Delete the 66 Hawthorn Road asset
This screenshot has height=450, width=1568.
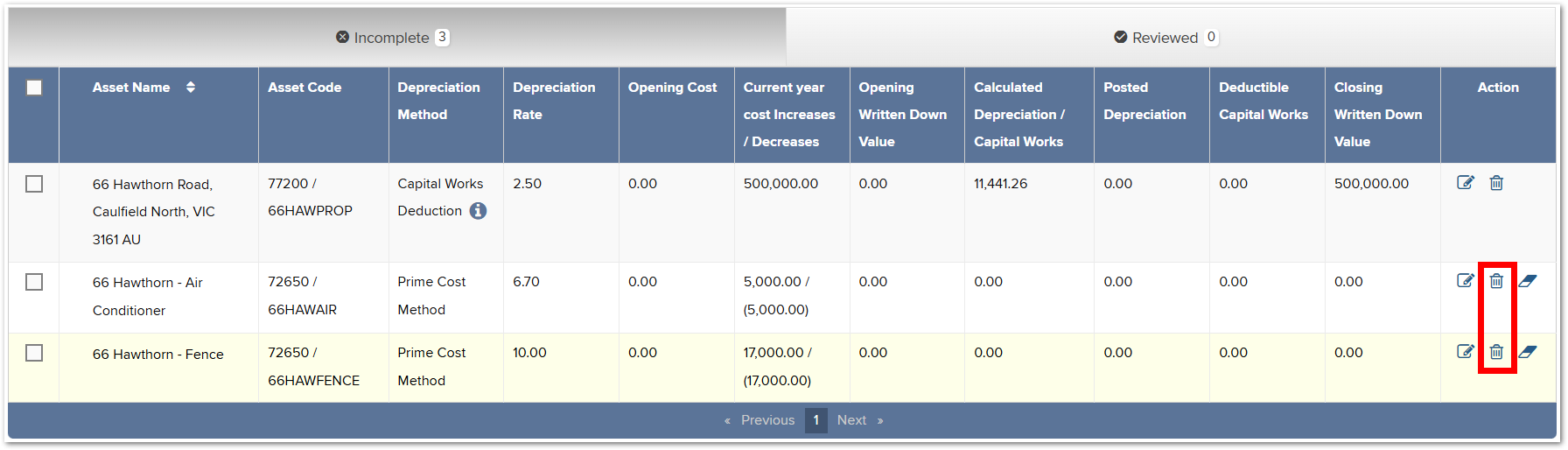tap(1496, 183)
